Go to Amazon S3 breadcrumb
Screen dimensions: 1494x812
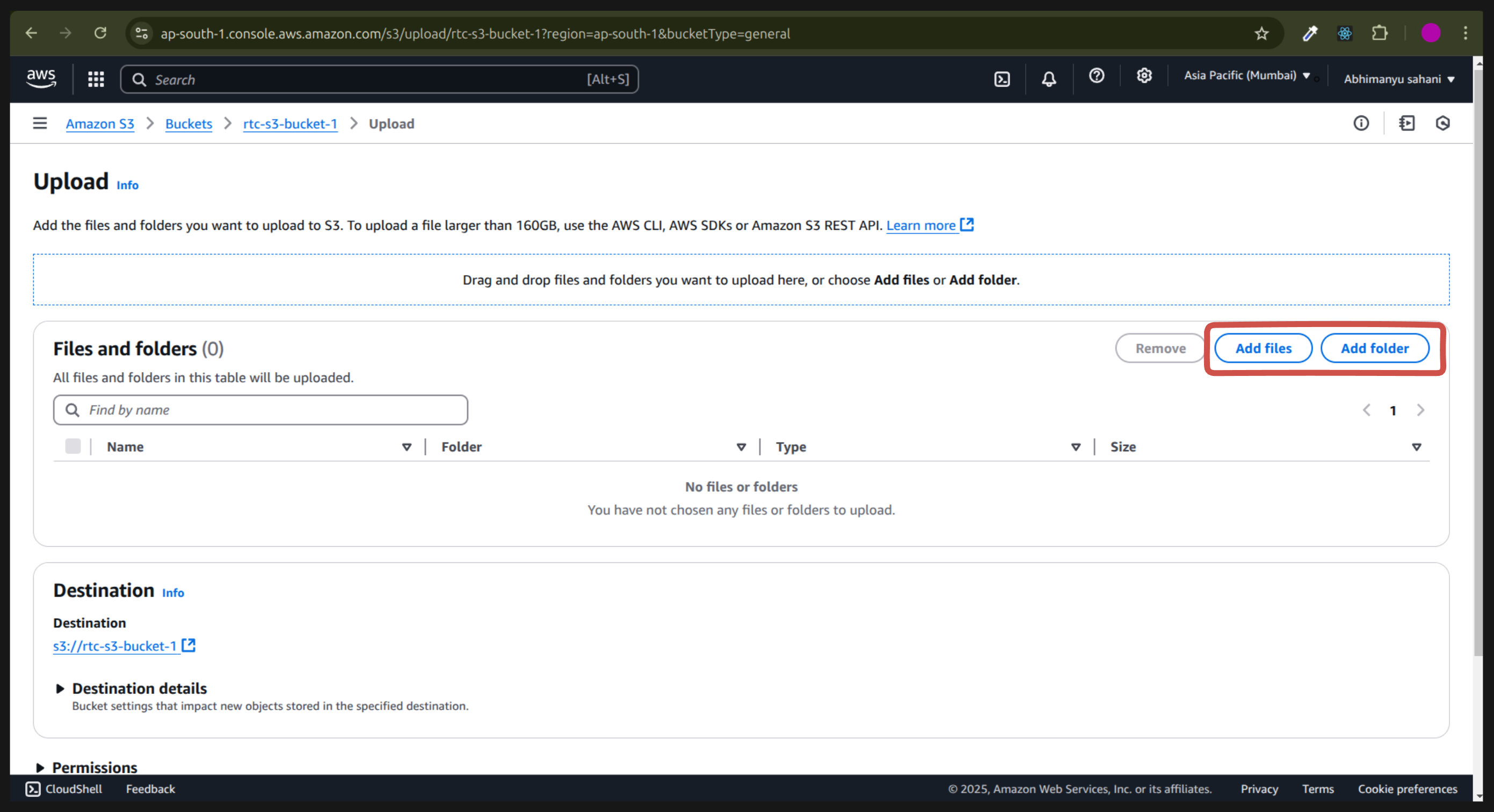pos(100,124)
